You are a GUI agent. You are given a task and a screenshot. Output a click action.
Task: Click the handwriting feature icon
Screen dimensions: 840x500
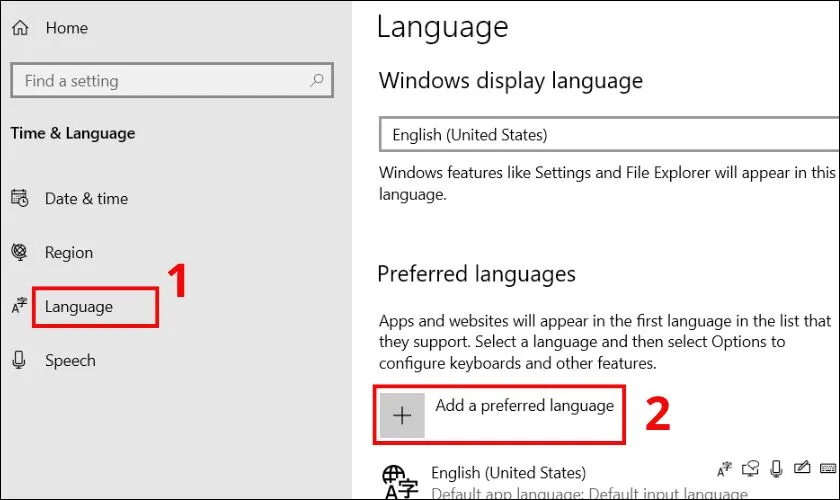[801, 468]
